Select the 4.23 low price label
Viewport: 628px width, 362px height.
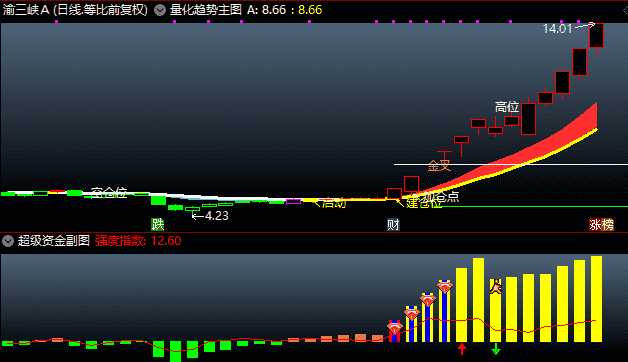pyautogui.click(x=216, y=216)
